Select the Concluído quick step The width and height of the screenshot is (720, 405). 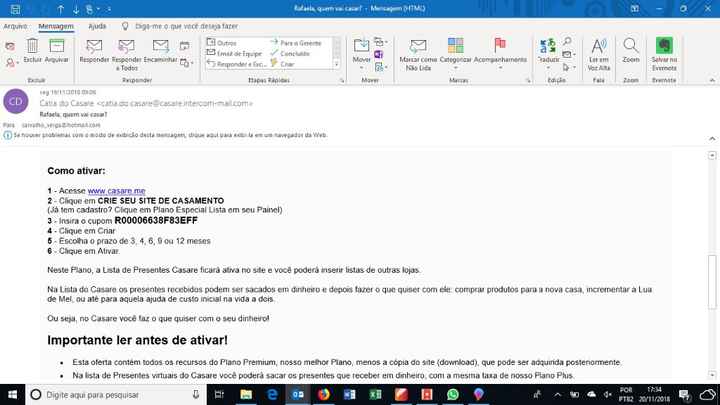click(290, 53)
